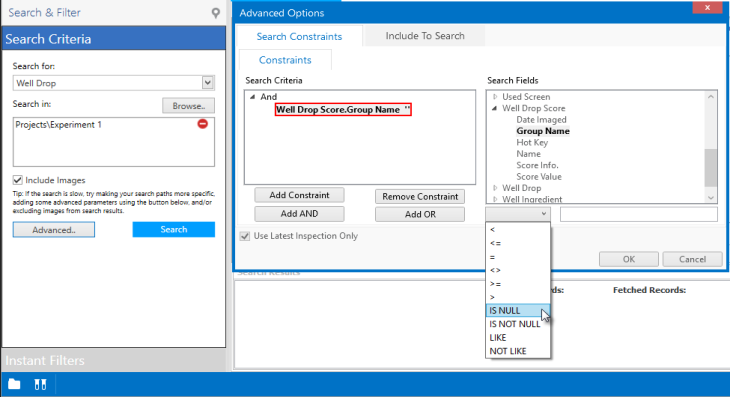Choose the IS NULL operator
Screen dimensions: 730x397
[518, 310]
